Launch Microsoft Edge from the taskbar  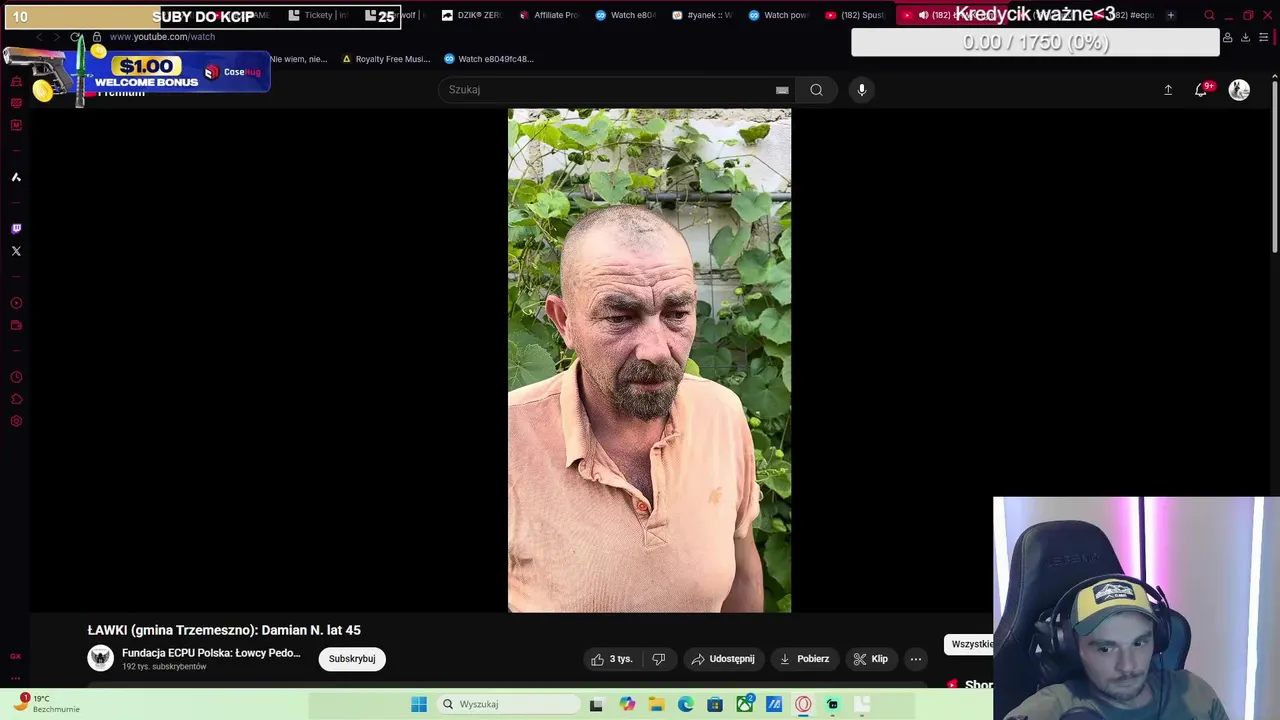click(686, 704)
